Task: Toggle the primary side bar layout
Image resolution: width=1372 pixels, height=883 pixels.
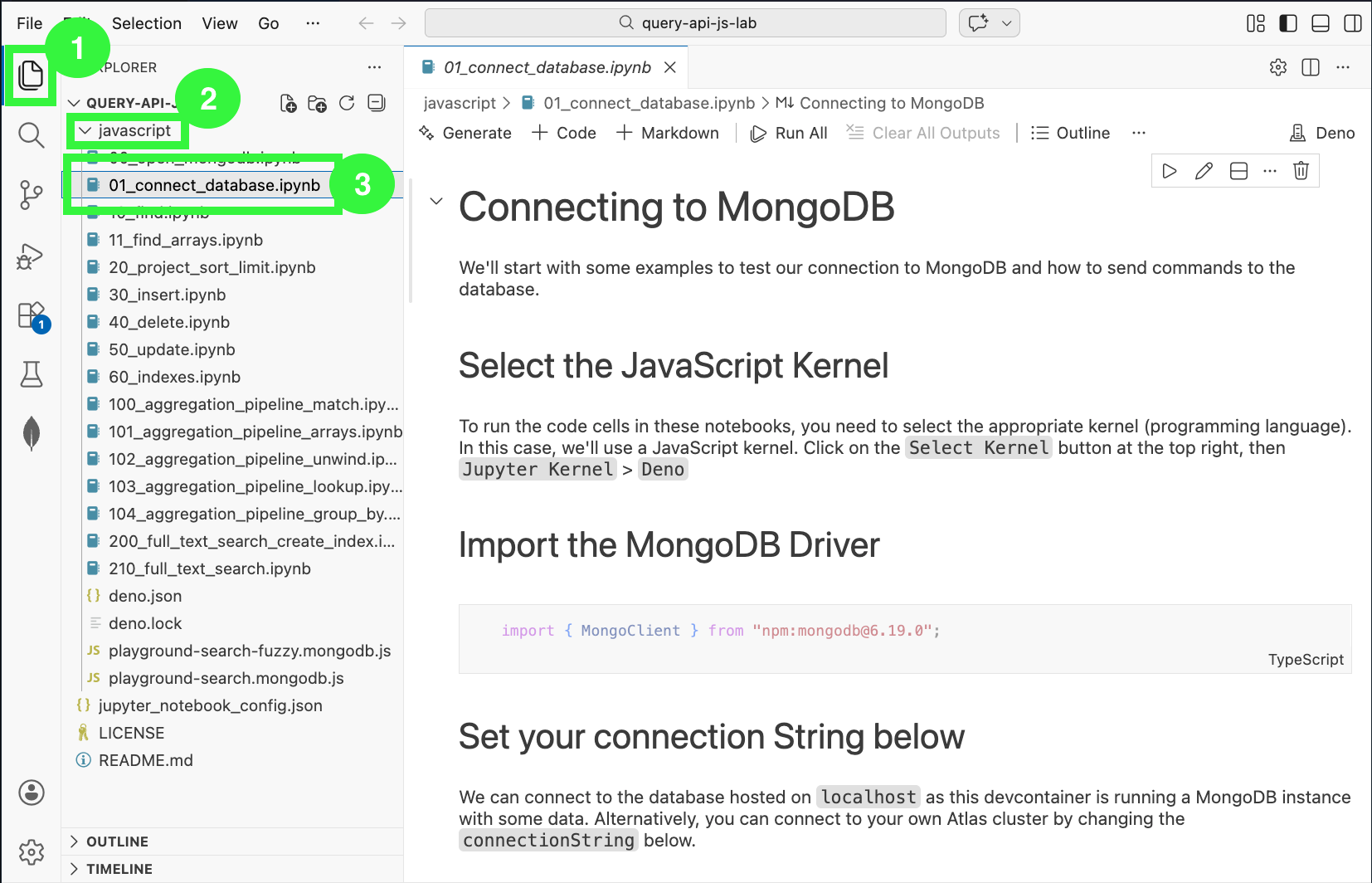Action: [x=1287, y=23]
